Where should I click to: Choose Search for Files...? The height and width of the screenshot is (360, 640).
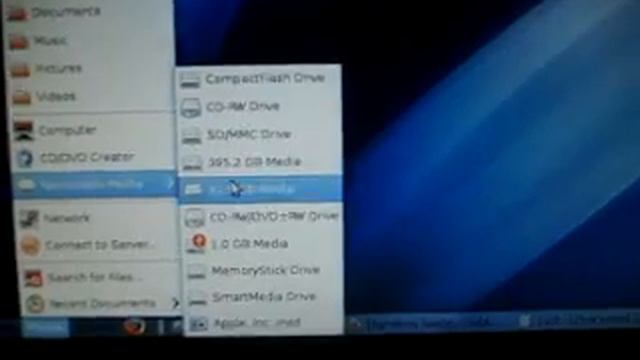pos(100,278)
